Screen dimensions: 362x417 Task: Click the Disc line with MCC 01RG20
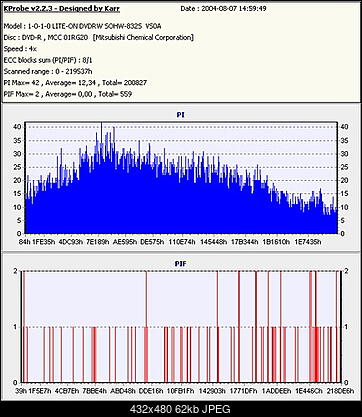tap(98, 37)
